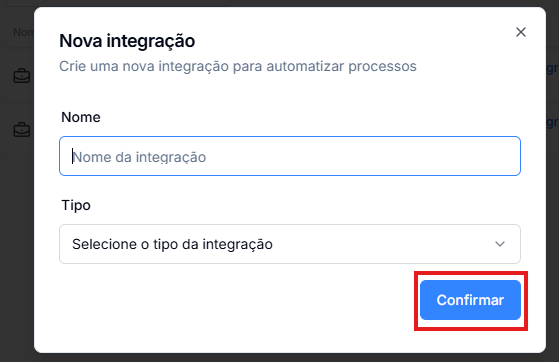Expand the Tipo chevron arrow
The image size is (559, 362).
(500, 244)
